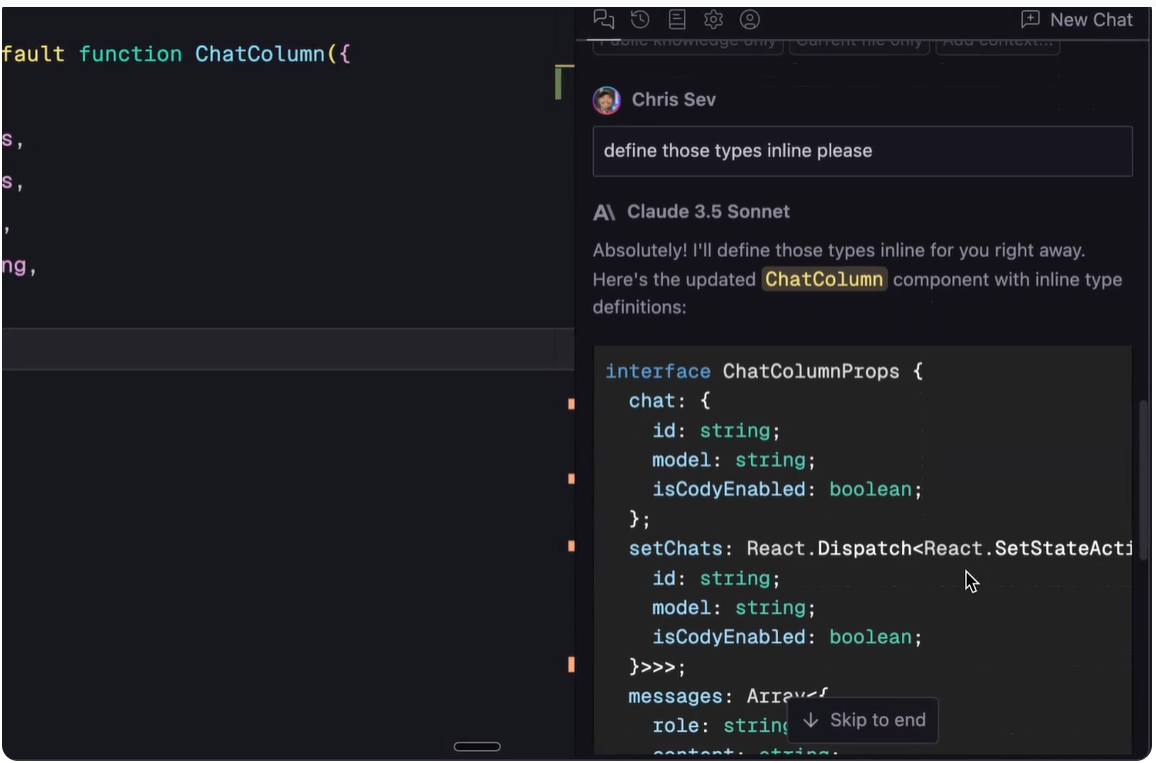Click the '}>>>;' closing line in code block
The height and width of the screenshot is (763, 1156).
coord(657,667)
